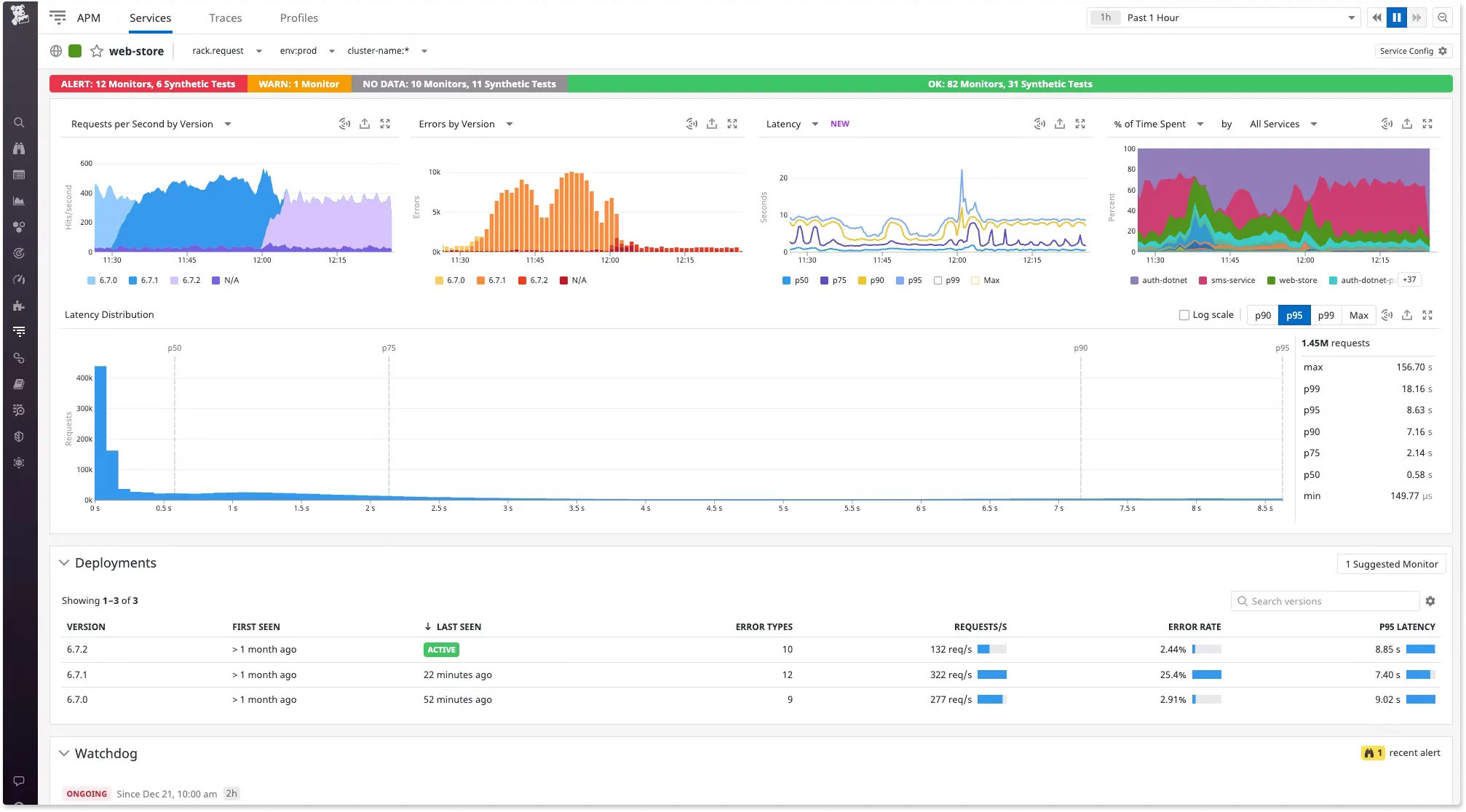Open the Service Config button

pos(1413,51)
